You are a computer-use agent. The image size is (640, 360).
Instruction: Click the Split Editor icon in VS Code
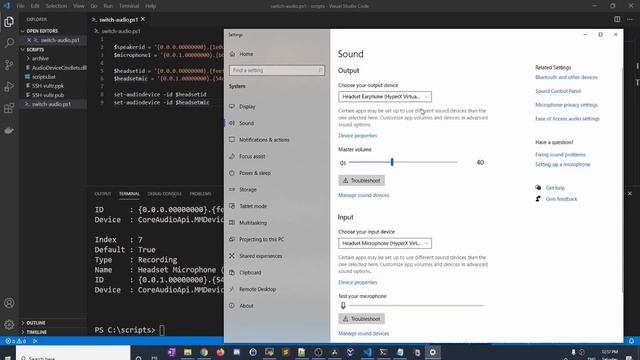[617, 19]
